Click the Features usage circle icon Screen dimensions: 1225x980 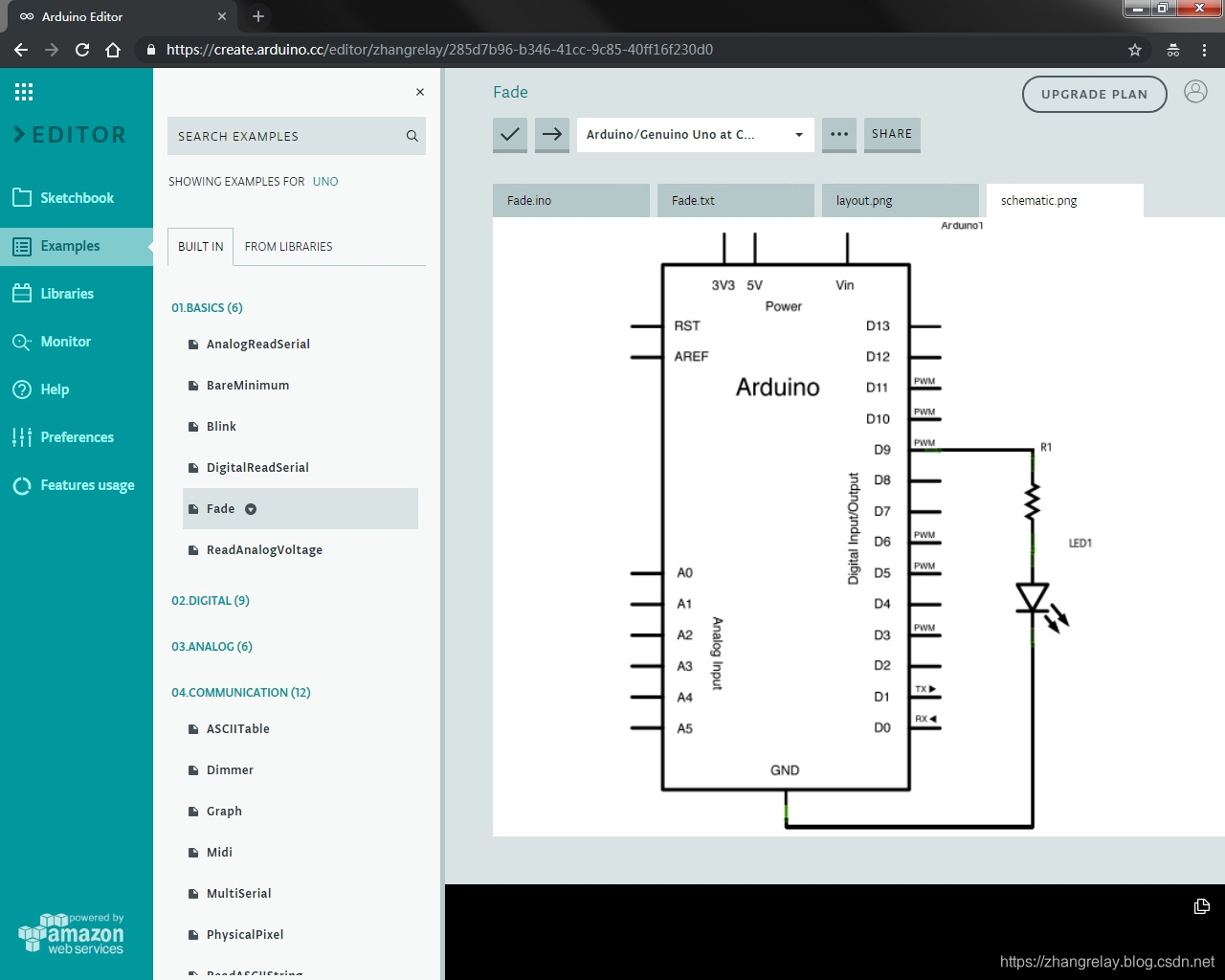[x=22, y=485]
